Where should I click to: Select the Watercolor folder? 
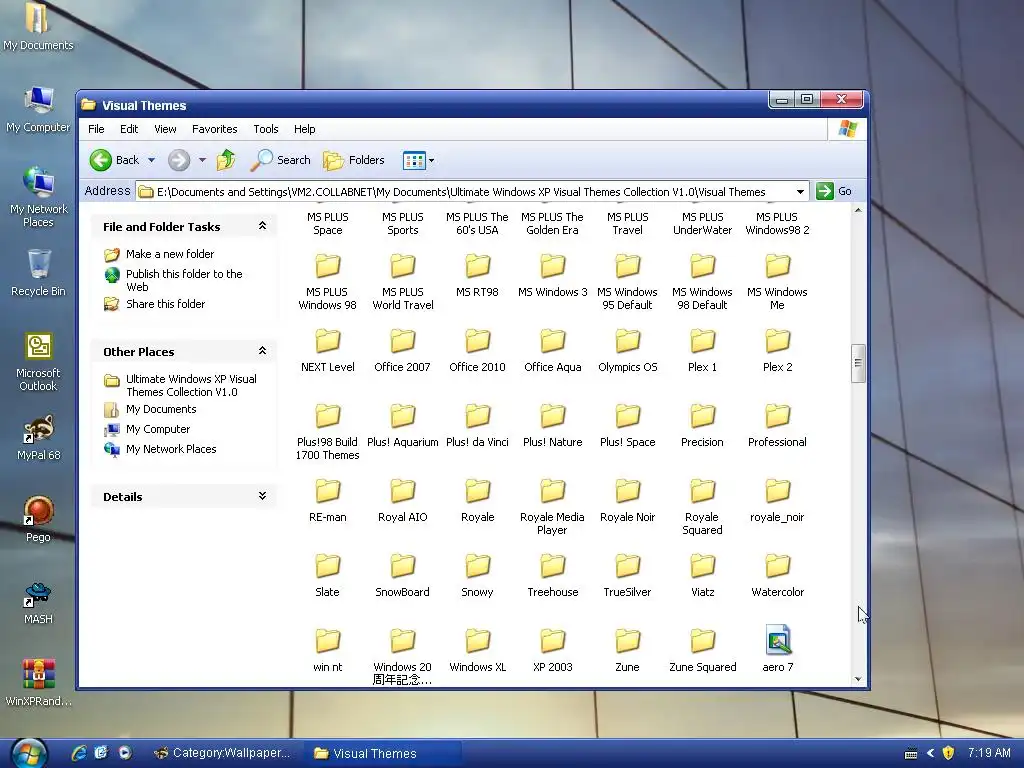click(x=777, y=575)
